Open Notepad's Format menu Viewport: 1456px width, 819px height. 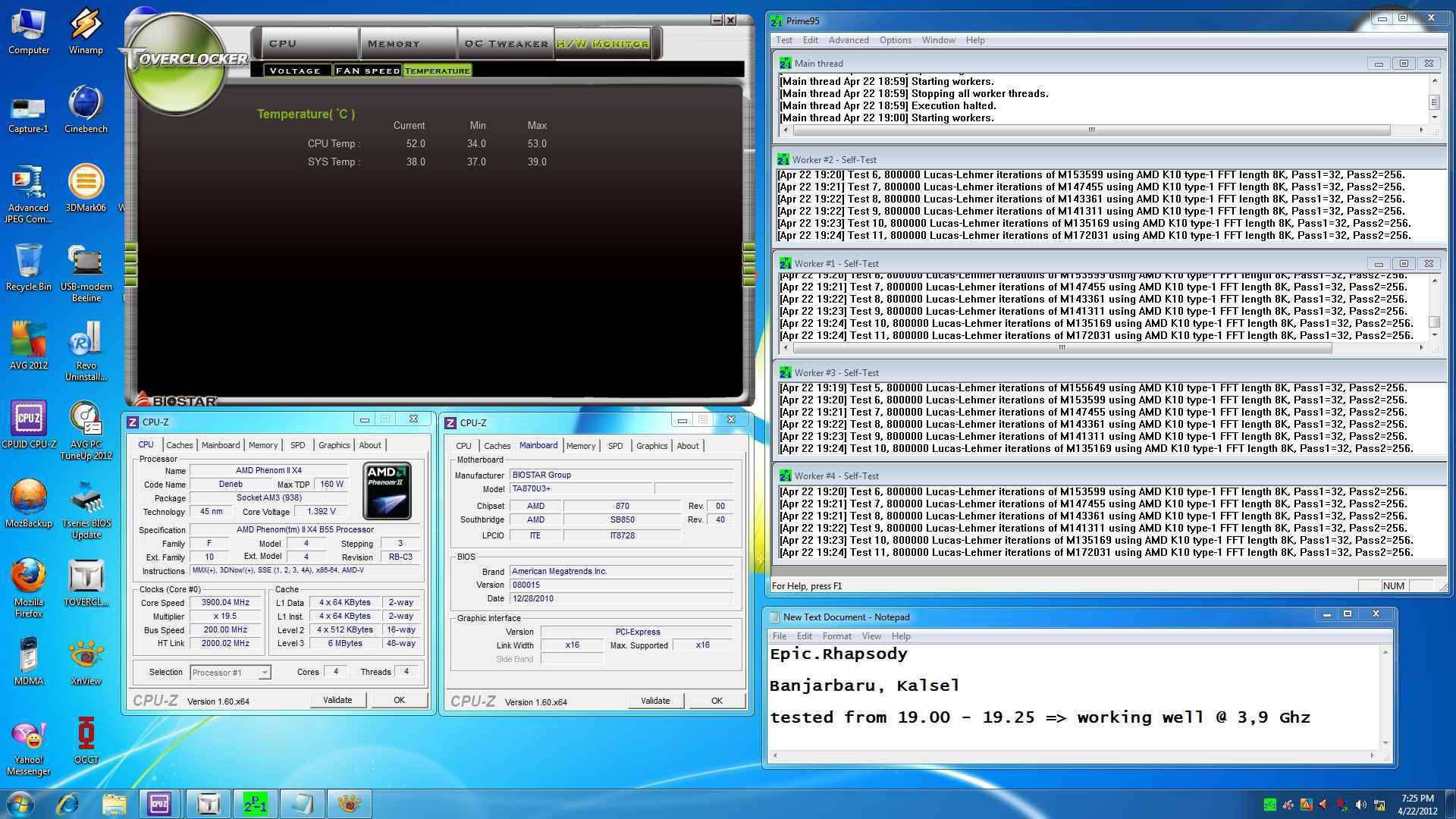836,636
